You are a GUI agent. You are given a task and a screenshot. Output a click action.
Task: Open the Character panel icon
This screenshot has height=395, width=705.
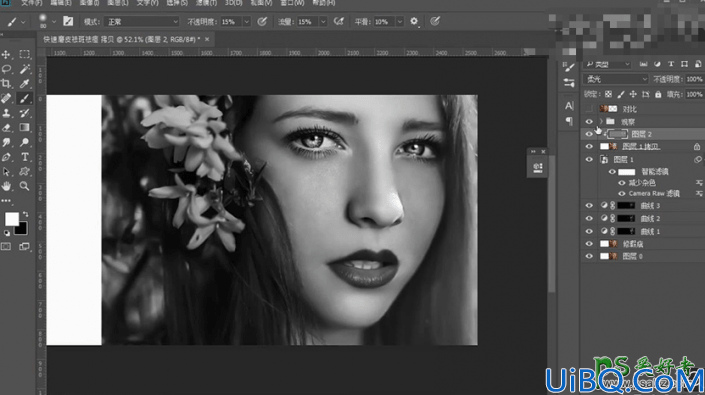(x=569, y=106)
